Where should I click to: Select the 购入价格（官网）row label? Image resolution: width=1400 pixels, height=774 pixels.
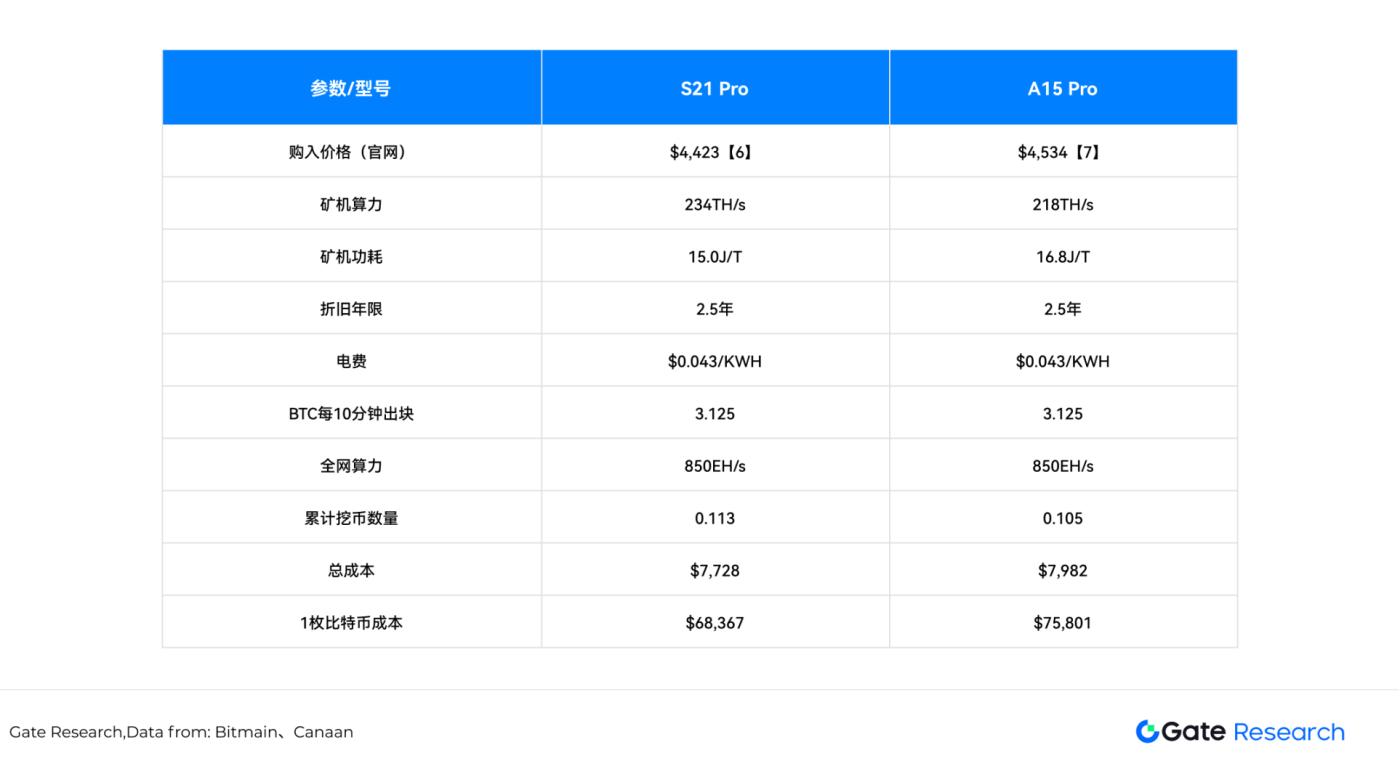[350, 150]
